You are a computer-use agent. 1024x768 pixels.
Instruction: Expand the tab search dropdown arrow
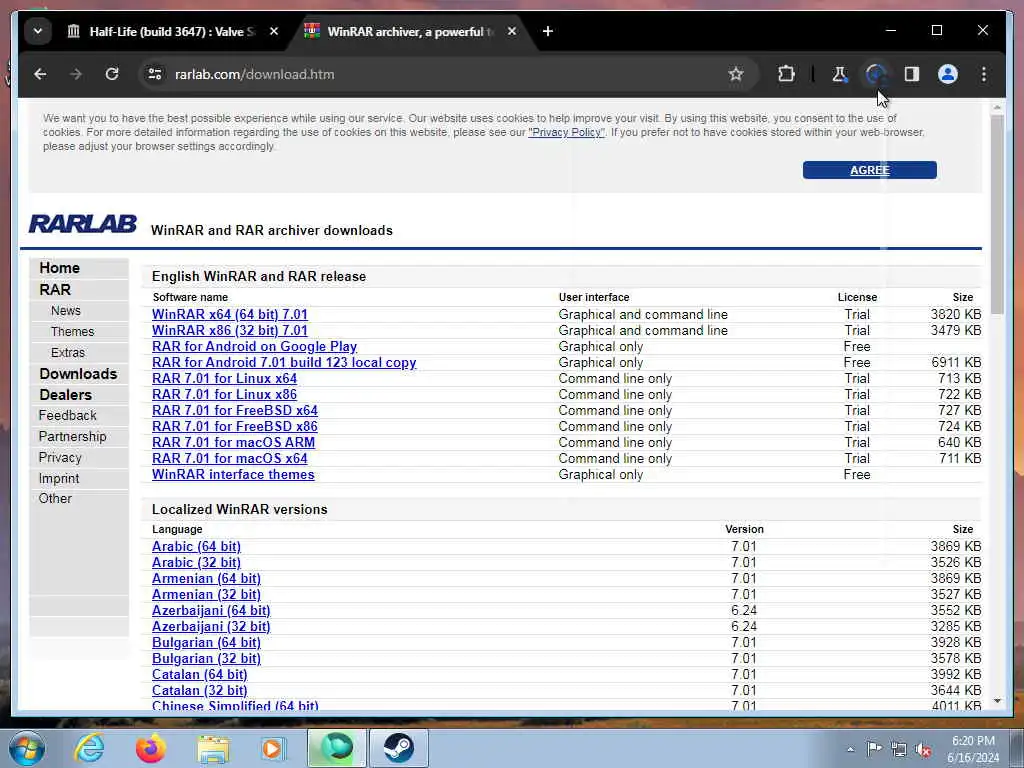tap(38, 31)
